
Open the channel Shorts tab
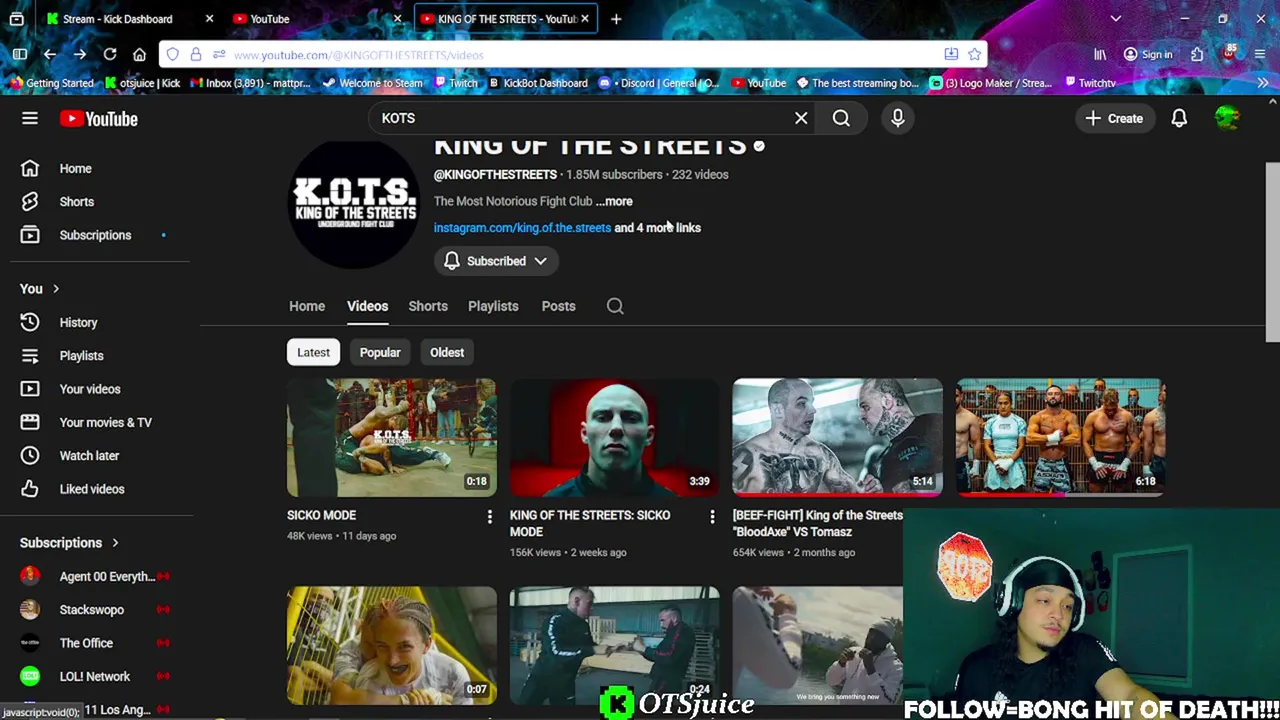(428, 306)
